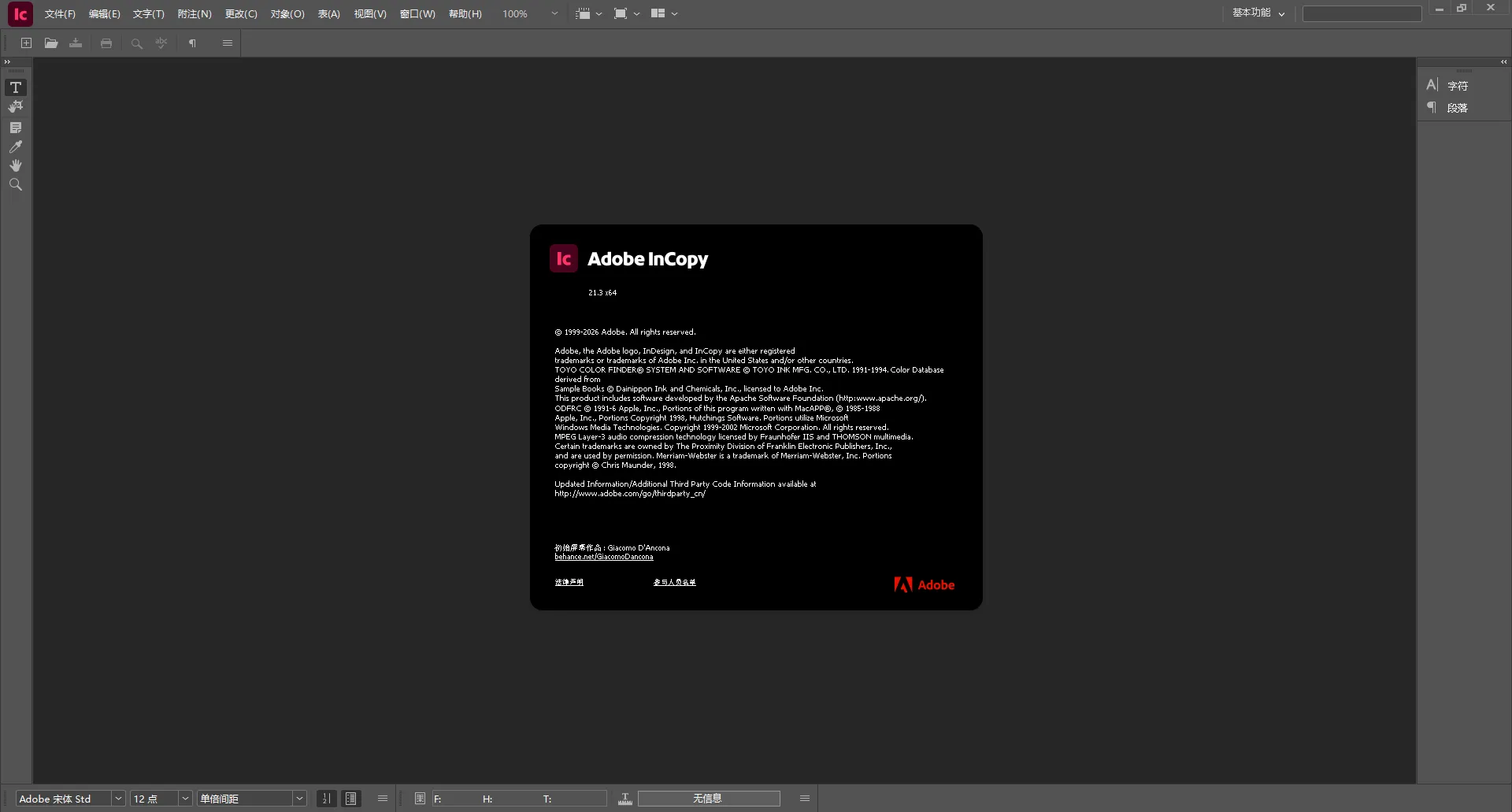Select the Type tool in toolbox

pos(16,87)
